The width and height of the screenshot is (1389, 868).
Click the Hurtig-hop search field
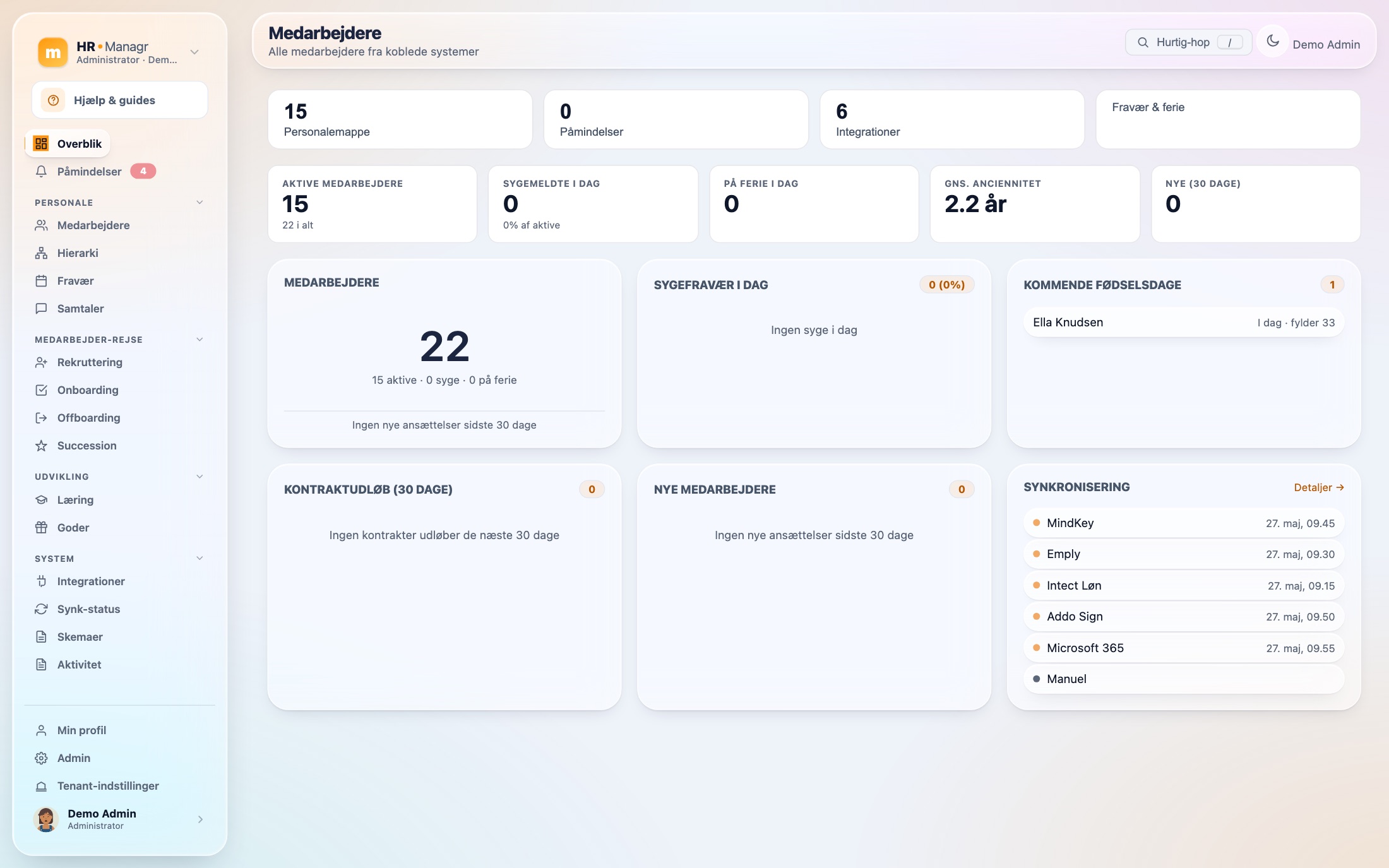(1188, 42)
